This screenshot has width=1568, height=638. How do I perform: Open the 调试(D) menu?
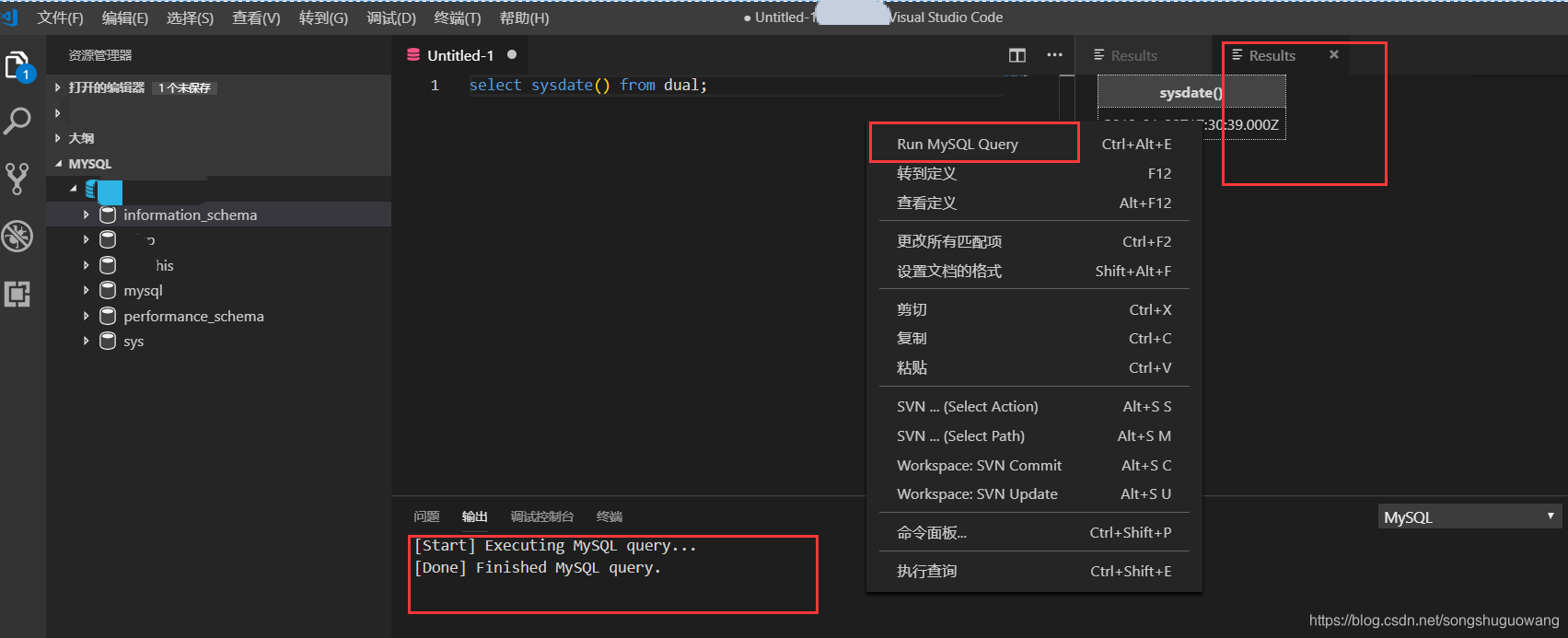[391, 17]
